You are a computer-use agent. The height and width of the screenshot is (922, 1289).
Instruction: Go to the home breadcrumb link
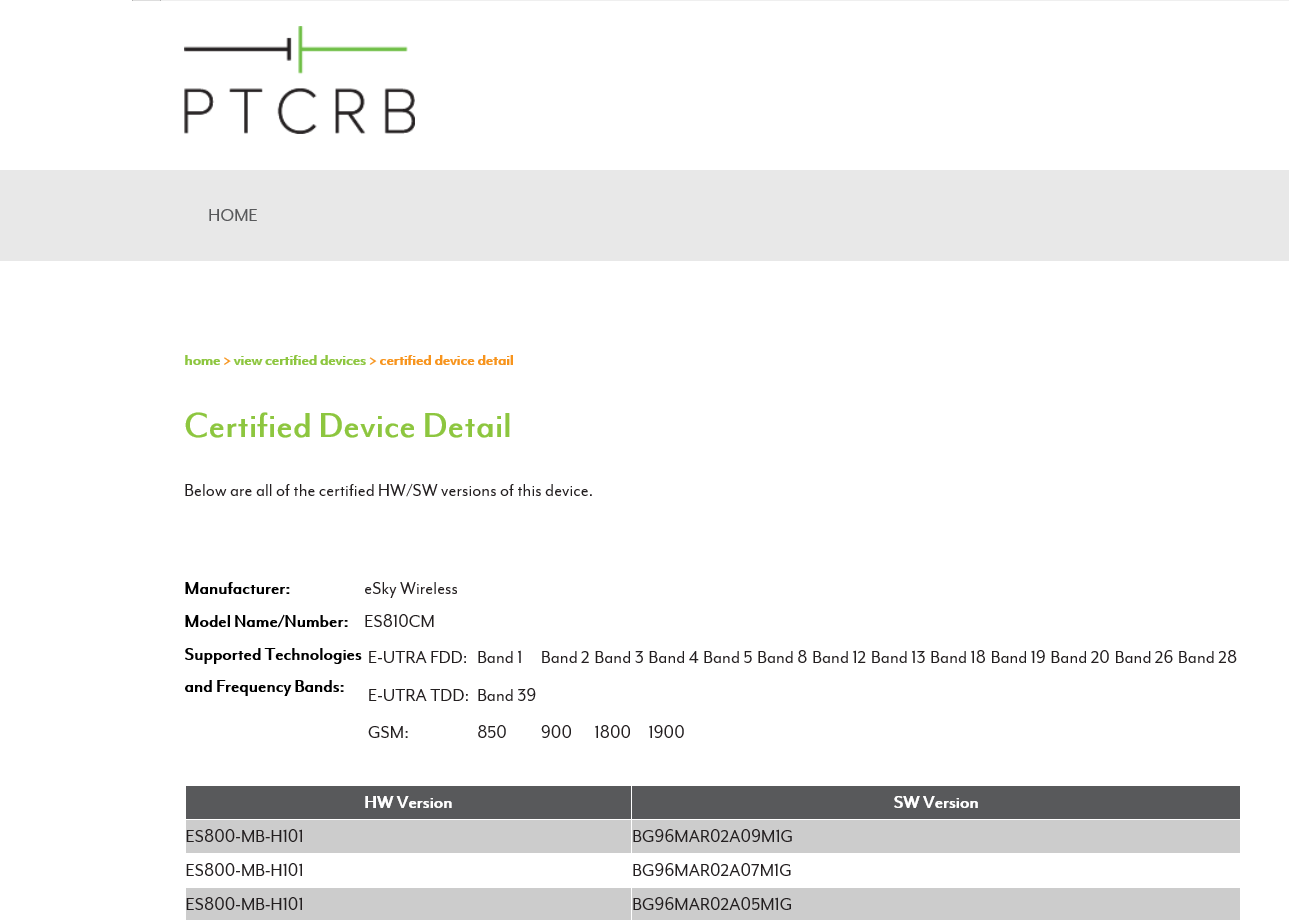(x=202, y=361)
